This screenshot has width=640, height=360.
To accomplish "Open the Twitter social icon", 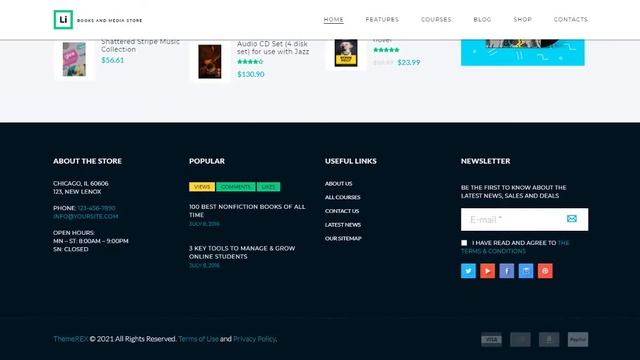I will [468, 271].
